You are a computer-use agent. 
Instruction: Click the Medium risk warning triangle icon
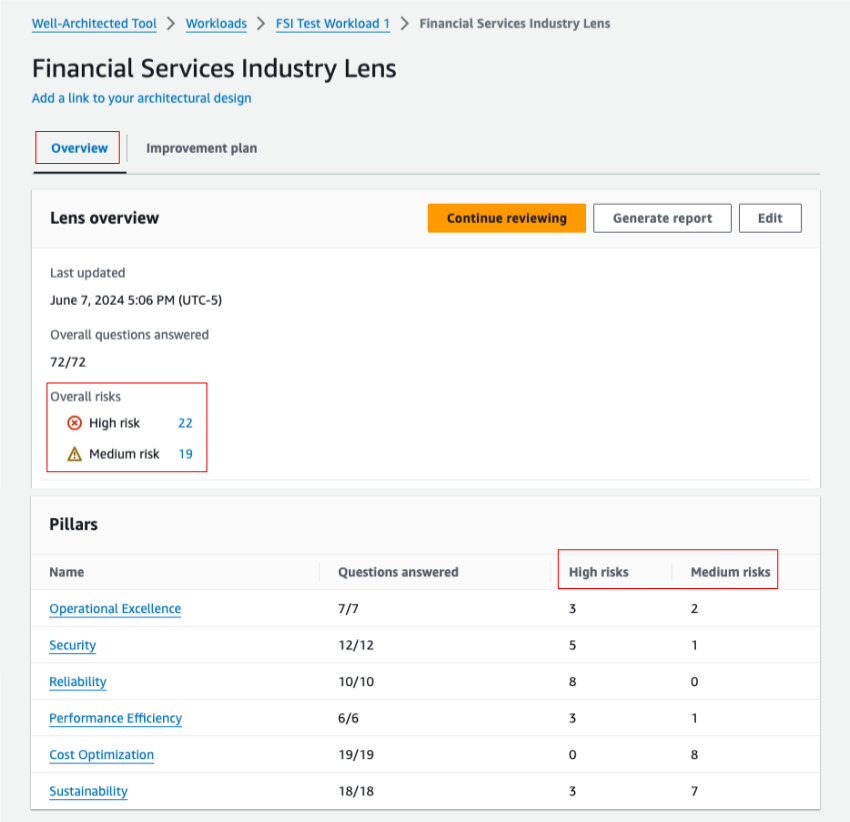coord(74,454)
